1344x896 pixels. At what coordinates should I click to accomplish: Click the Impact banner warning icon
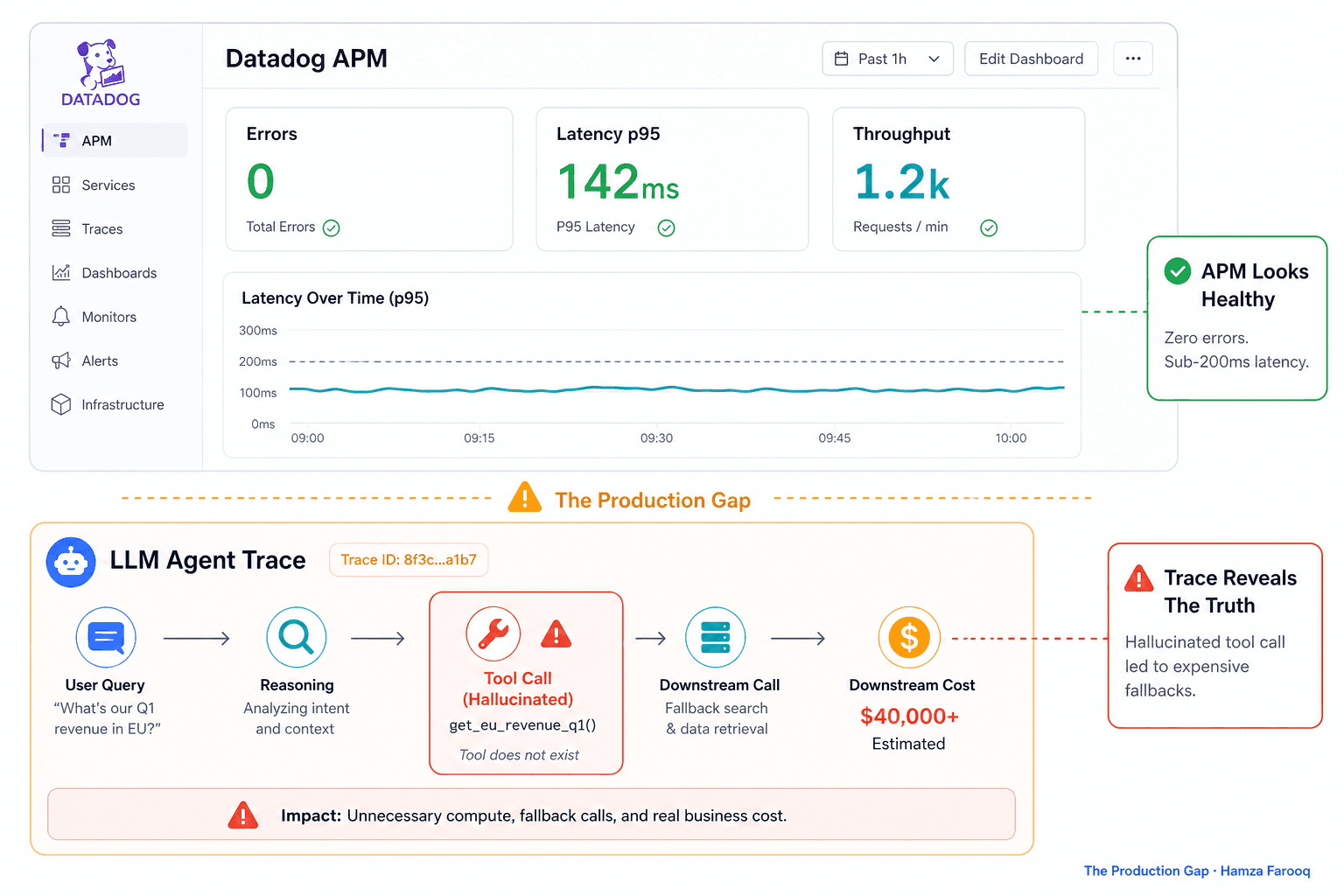pyautogui.click(x=243, y=815)
